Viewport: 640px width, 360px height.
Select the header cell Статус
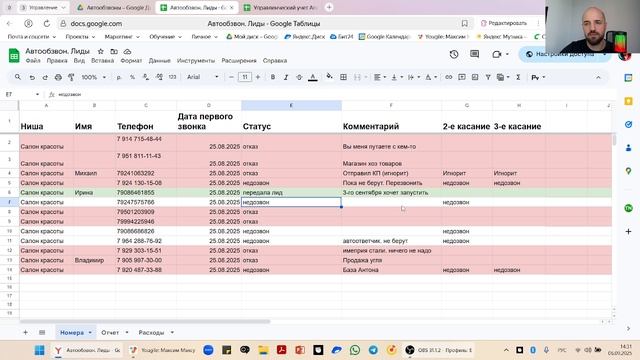(291, 122)
